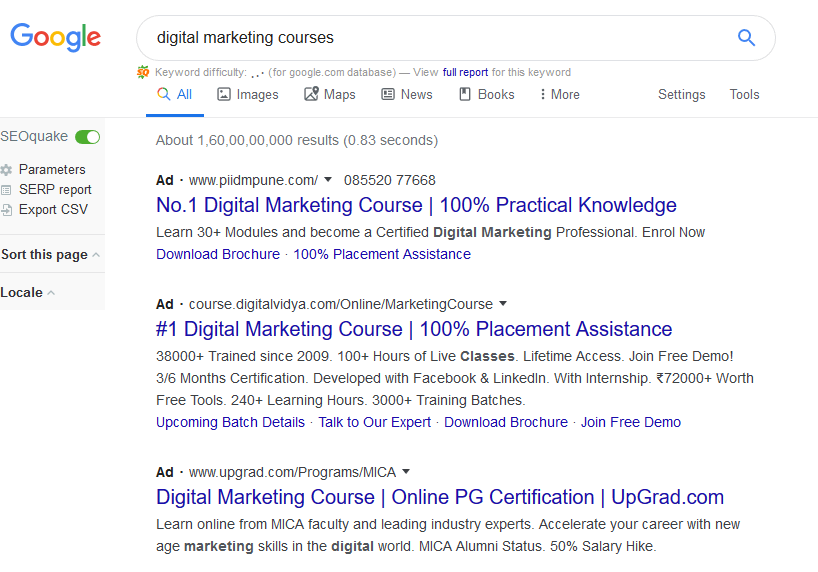Image resolution: width=818 pixels, height=572 pixels.
Task: Click the SEOquake keyword difficulty icon
Action: pos(143,72)
